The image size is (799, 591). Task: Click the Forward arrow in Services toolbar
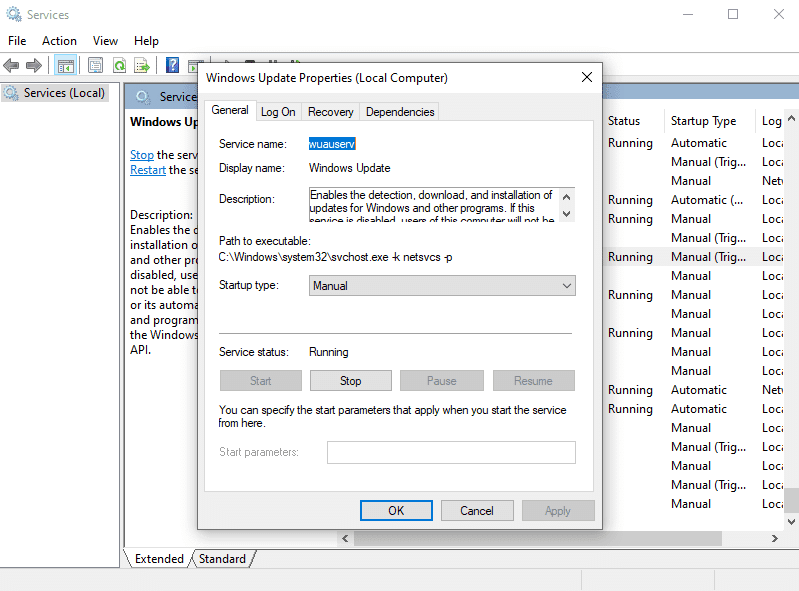pyautogui.click(x=34, y=66)
